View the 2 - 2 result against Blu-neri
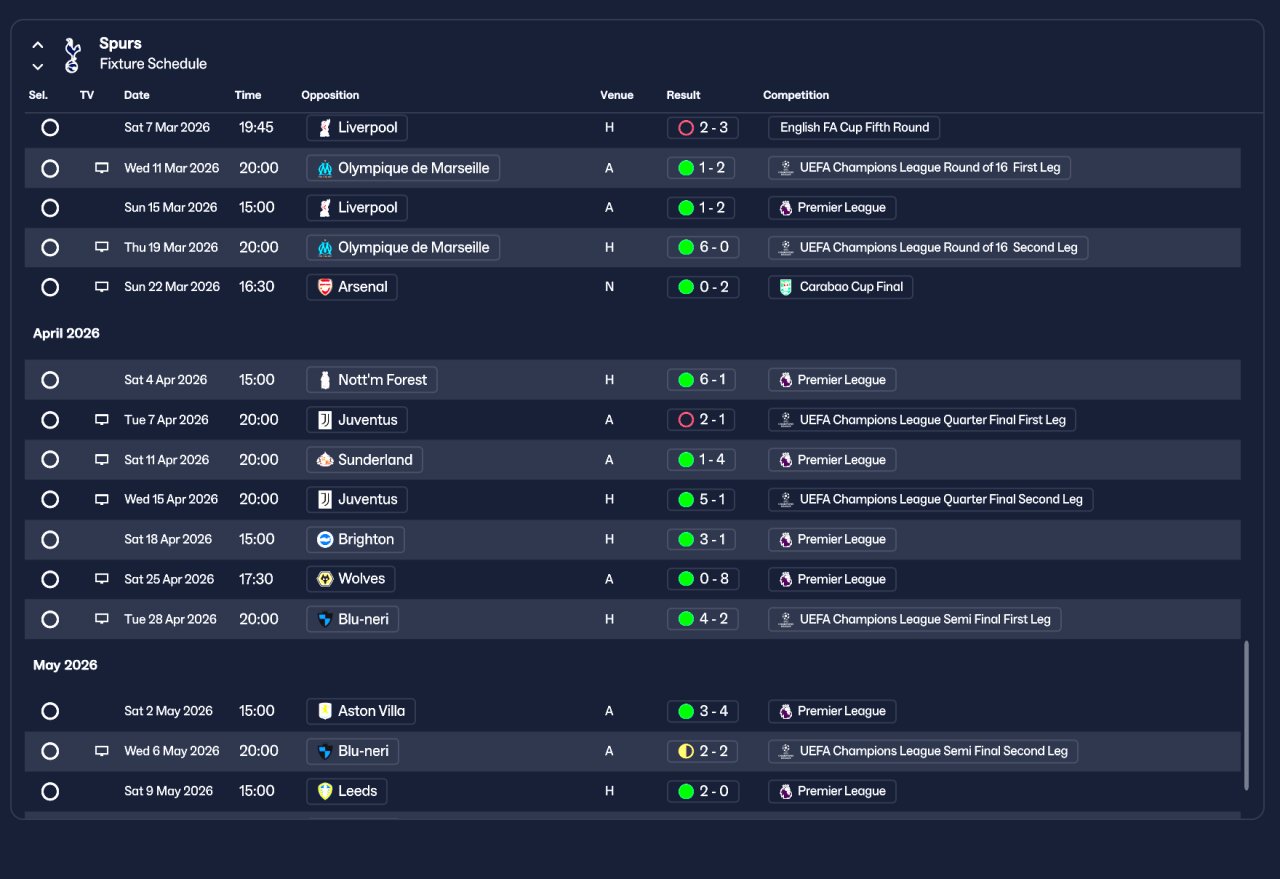1280x879 pixels. [x=703, y=751]
